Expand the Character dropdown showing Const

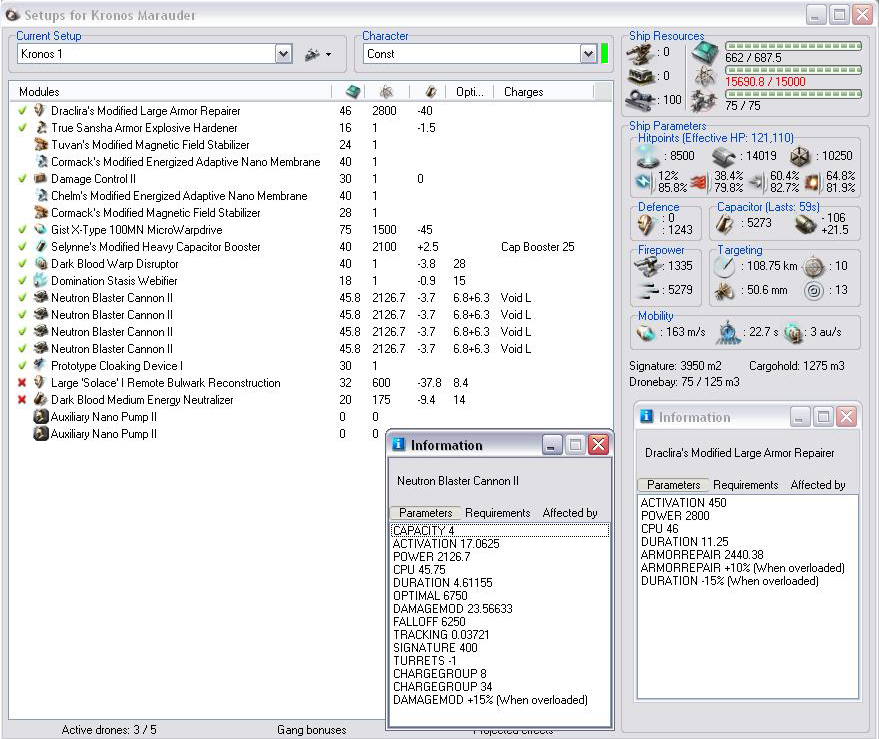[588, 54]
